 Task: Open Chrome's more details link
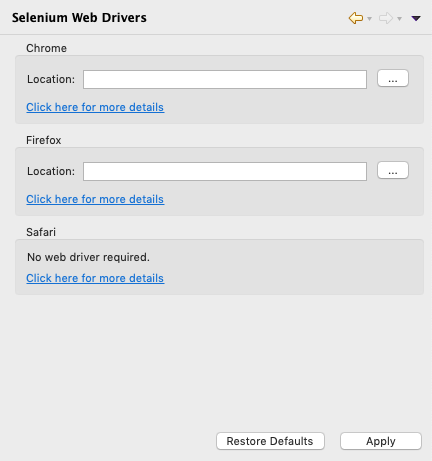(95, 107)
